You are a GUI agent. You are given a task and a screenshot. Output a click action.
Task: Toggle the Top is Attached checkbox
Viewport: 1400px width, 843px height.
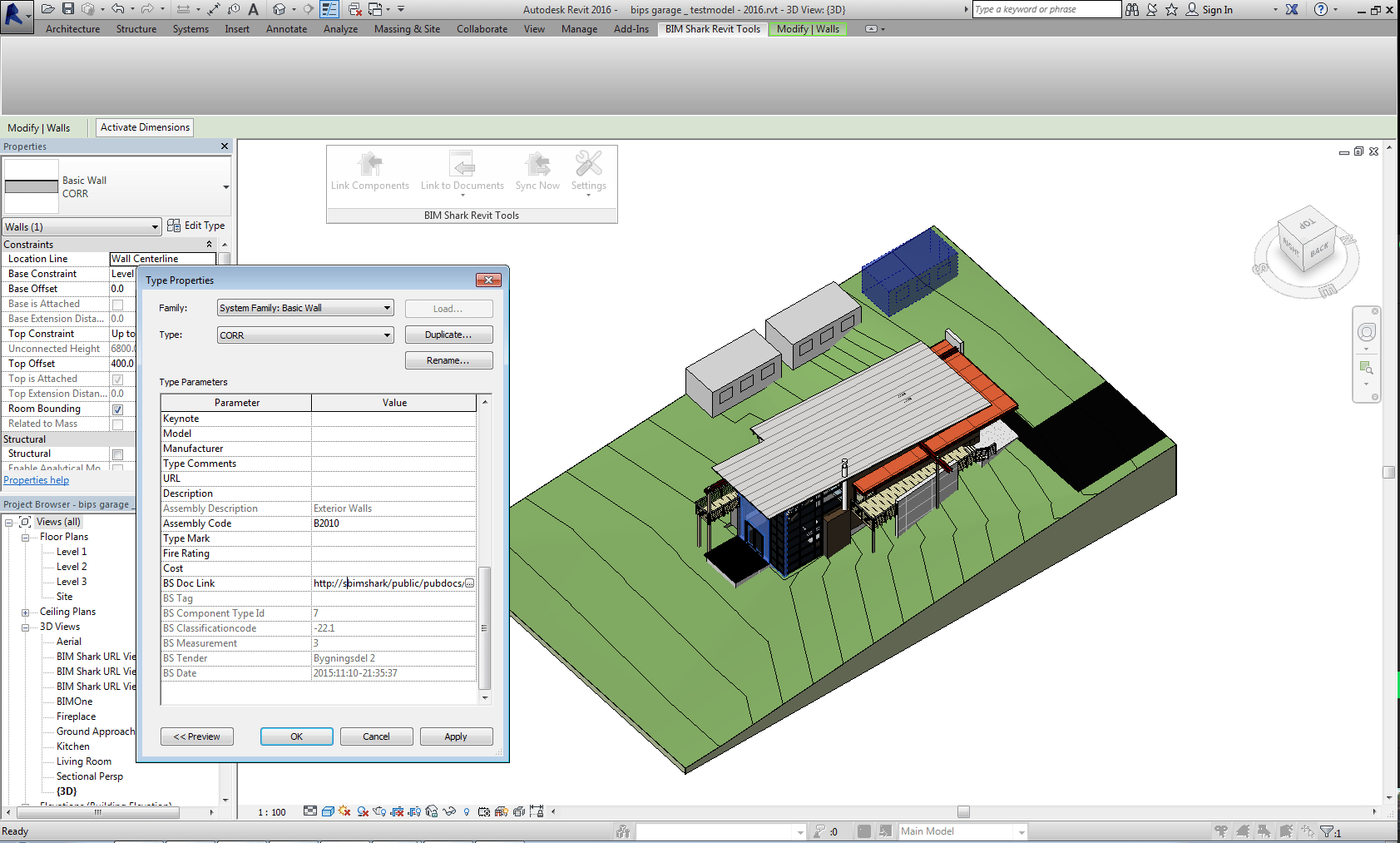click(x=117, y=379)
